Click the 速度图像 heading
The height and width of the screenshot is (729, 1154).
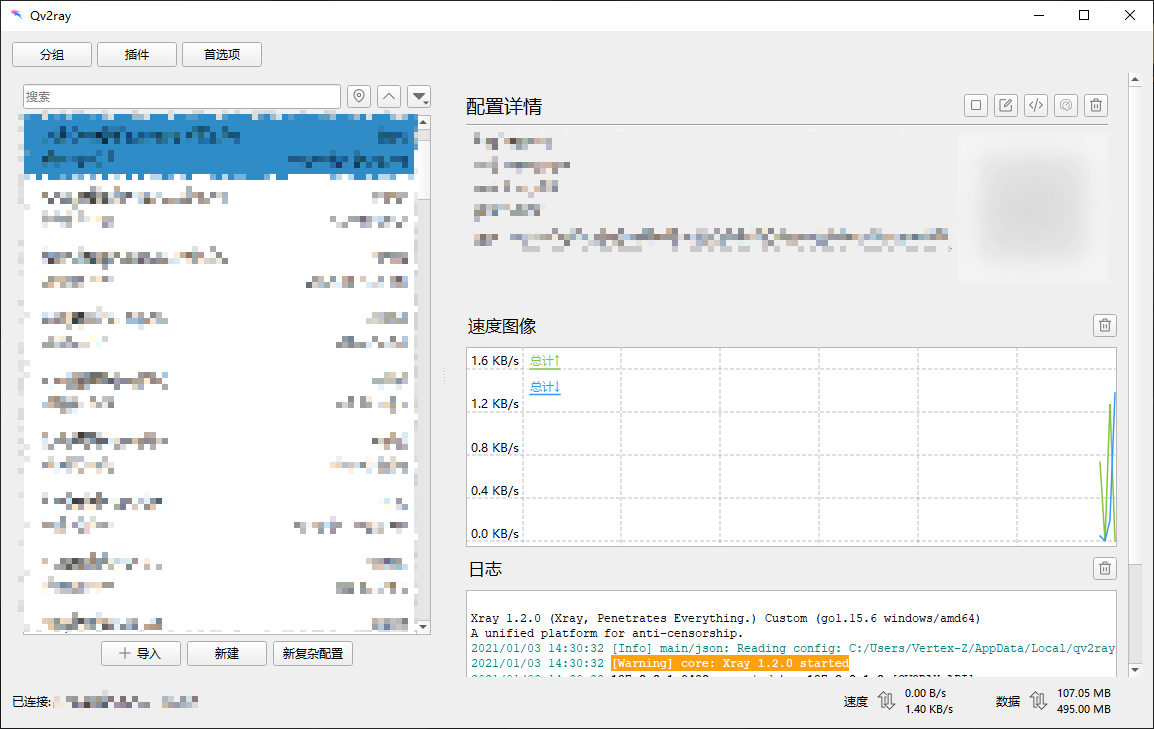click(502, 326)
